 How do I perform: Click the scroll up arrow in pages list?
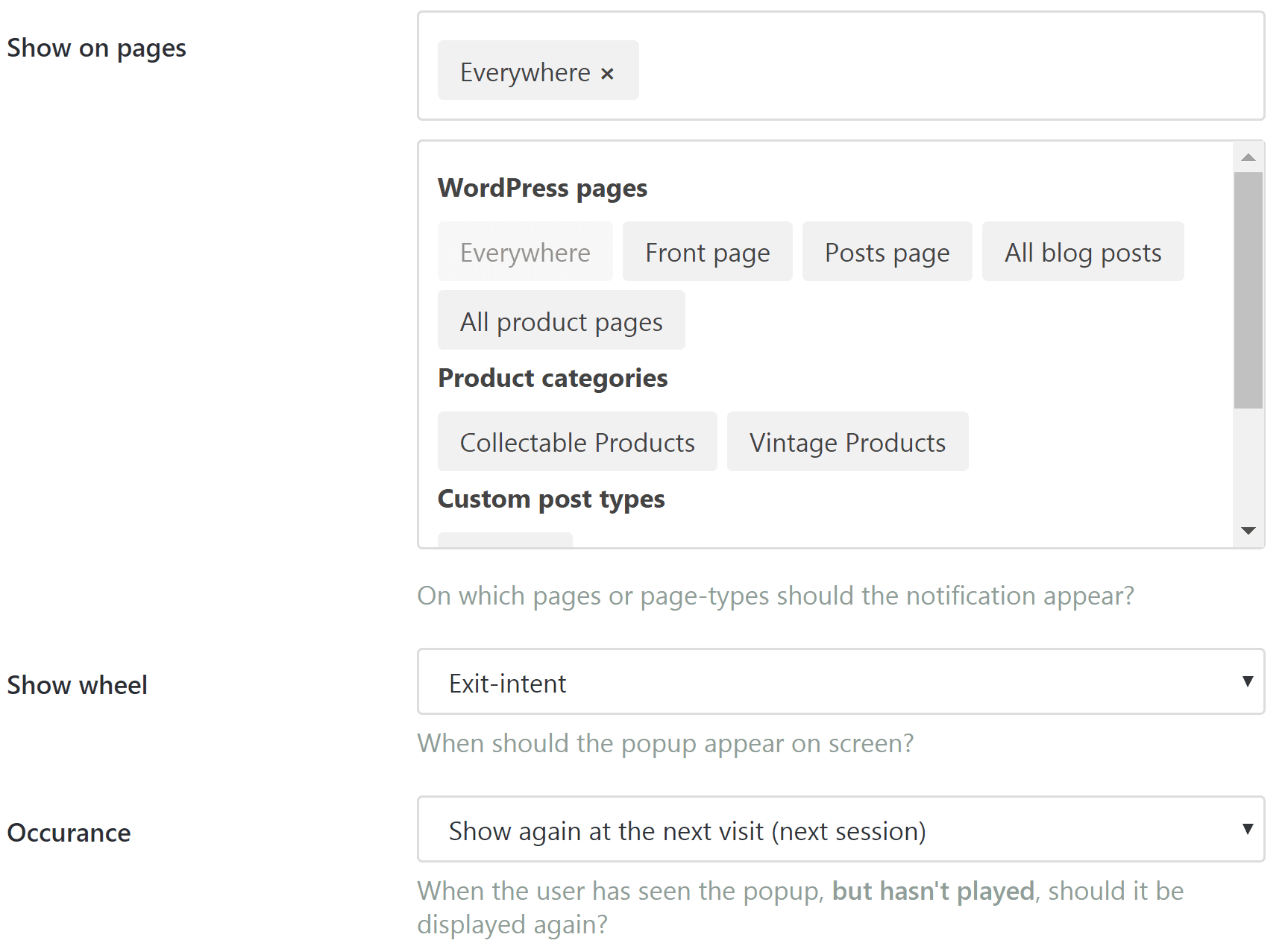coord(1248,157)
